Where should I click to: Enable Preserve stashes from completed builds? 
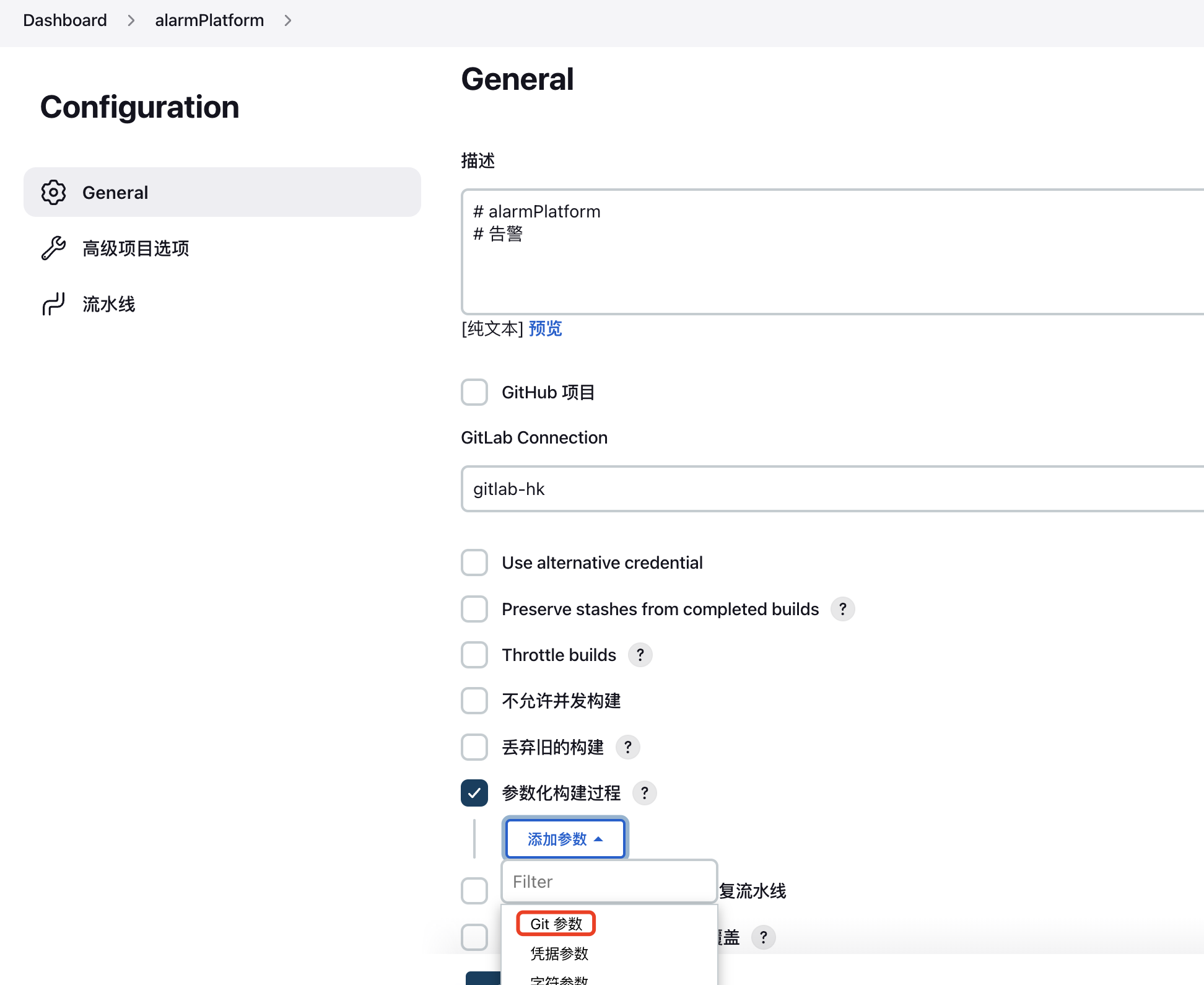[x=474, y=609]
